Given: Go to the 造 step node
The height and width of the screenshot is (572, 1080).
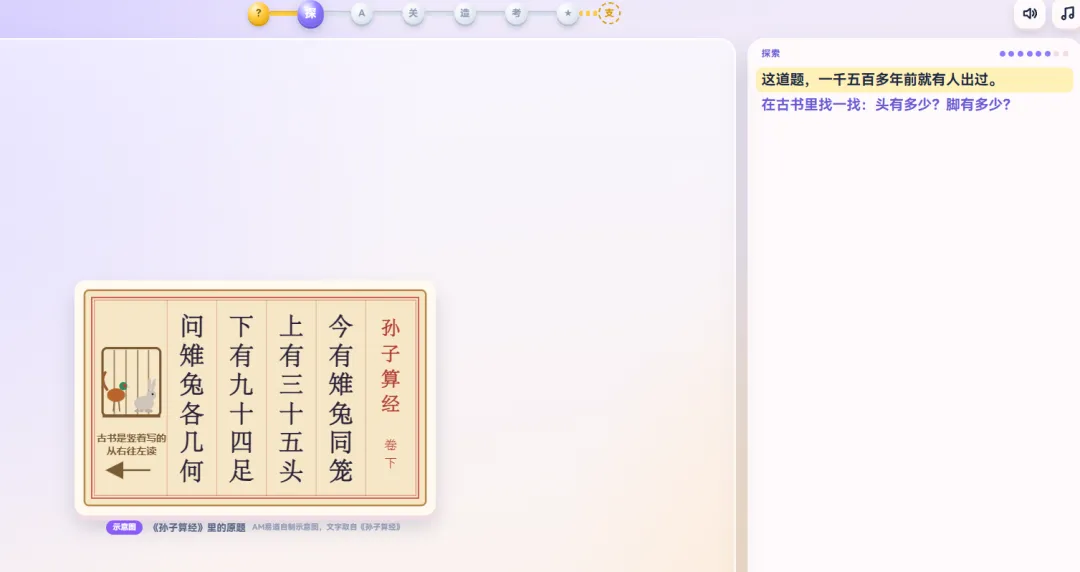Looking at the screenshot, I should tap(464, 13).
